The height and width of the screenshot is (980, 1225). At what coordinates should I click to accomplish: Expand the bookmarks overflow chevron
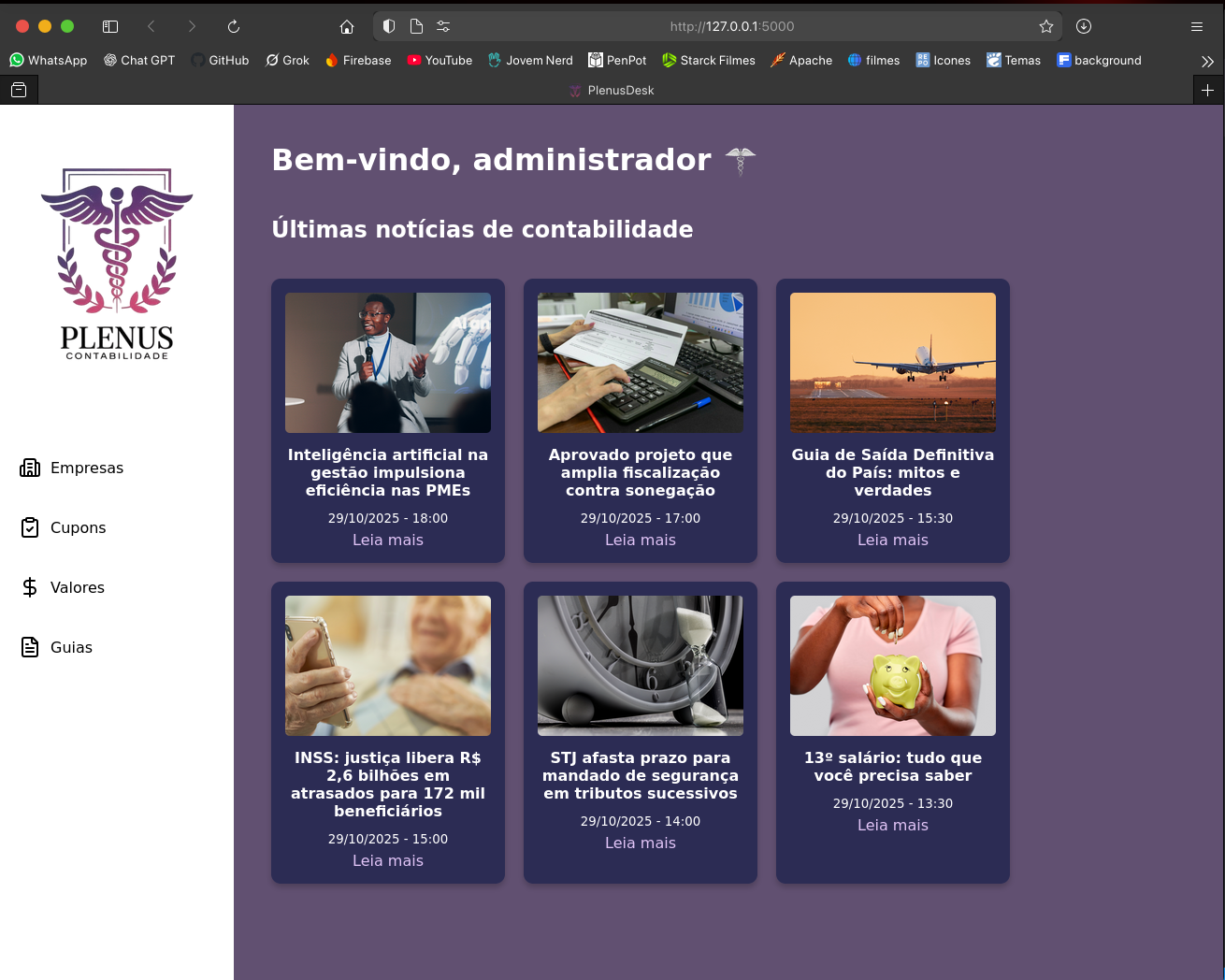1207,61
